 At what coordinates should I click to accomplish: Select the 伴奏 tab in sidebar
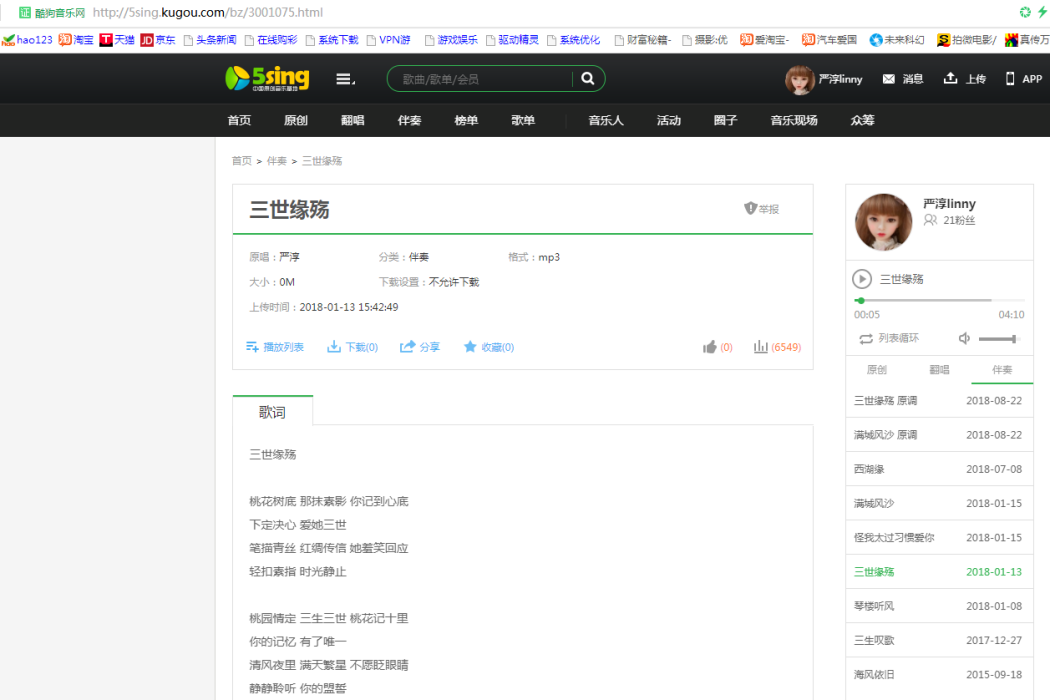click(x=1002, y=370)
